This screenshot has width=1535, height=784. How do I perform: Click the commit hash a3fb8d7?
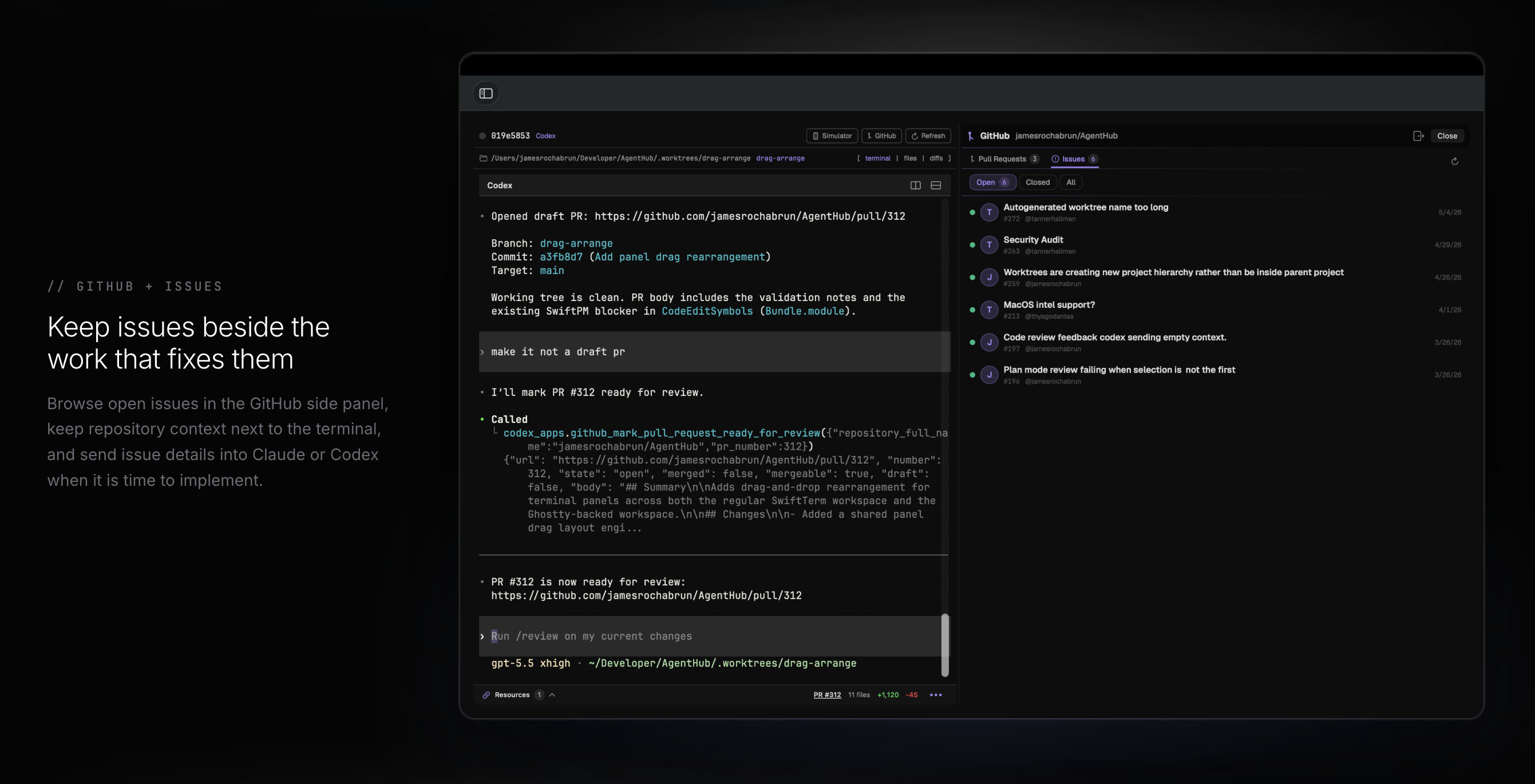pos(561,257)
